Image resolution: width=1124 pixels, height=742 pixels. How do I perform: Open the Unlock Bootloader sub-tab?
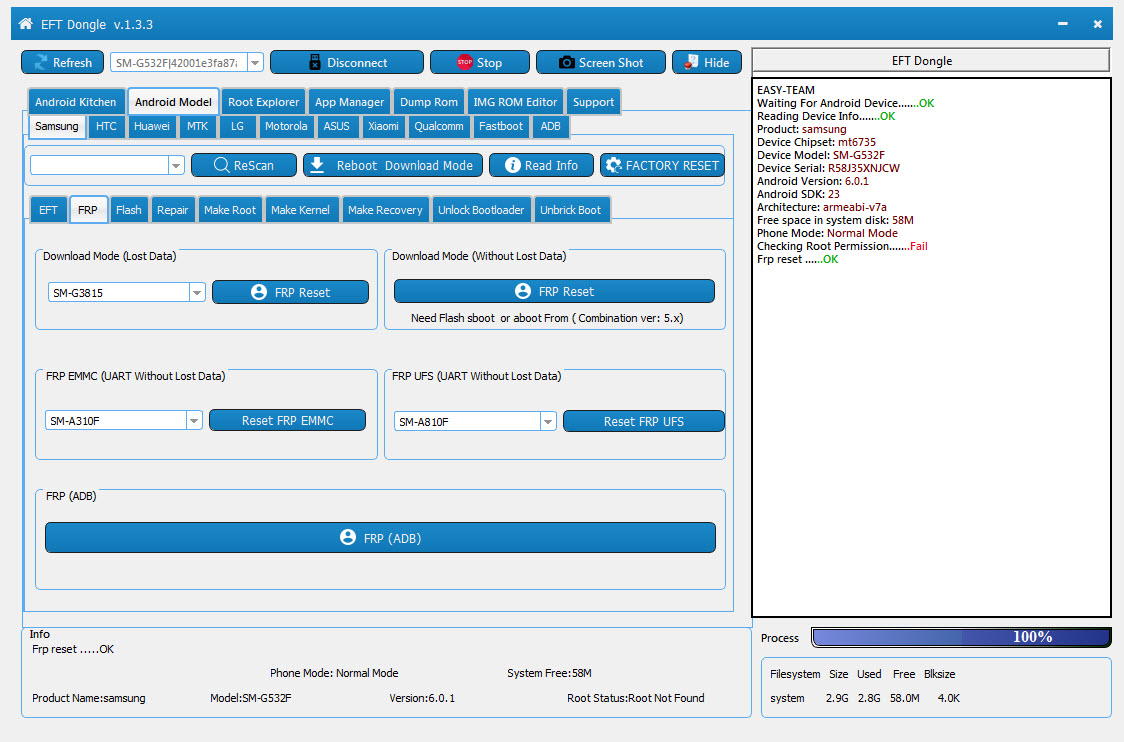point(481,210)
